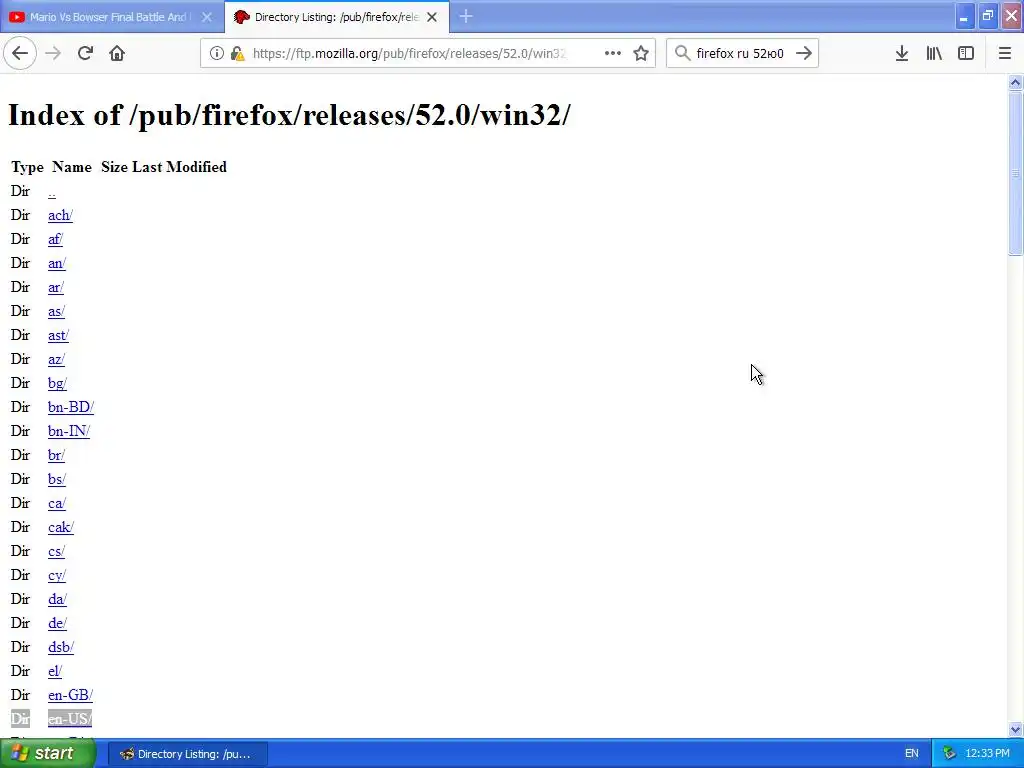Viewport: 1024px width, 768px height.
Task: Open the ar/ directory link
Action: pos(56,287)
